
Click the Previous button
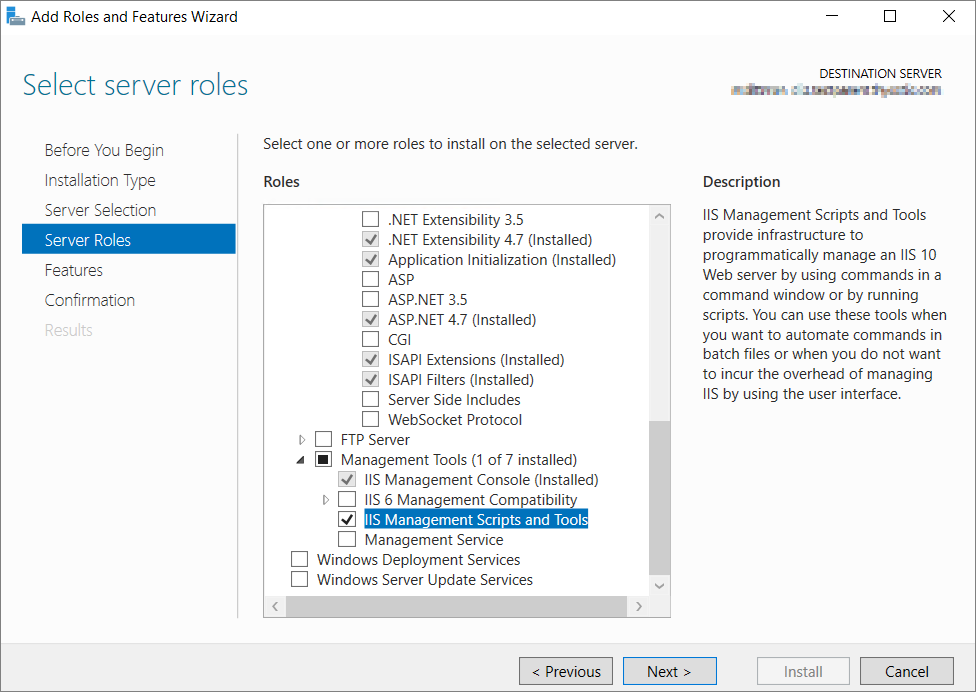coord(566,671)
